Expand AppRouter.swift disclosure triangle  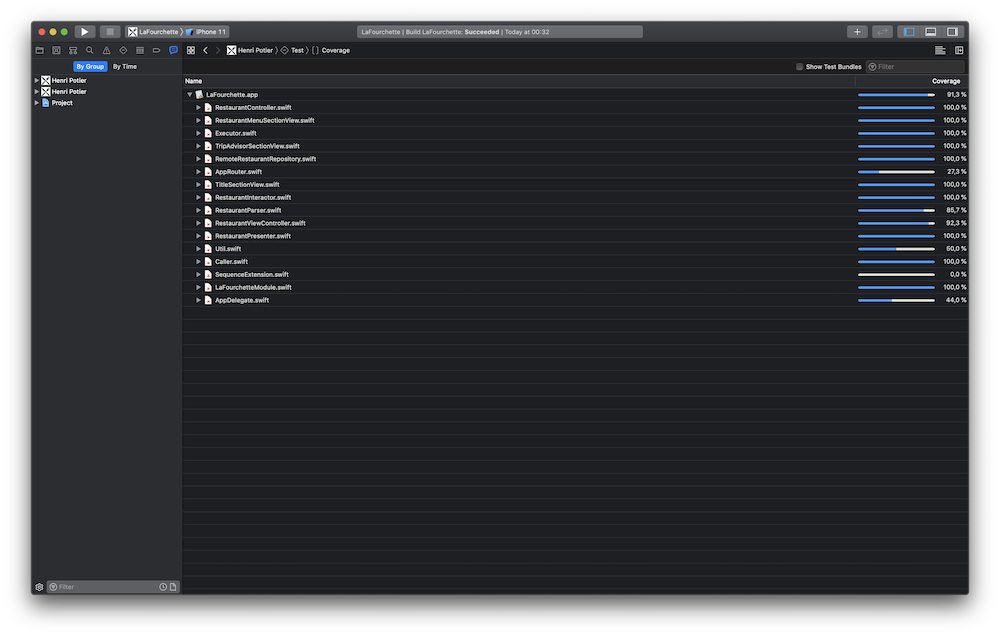click(198, 172)
